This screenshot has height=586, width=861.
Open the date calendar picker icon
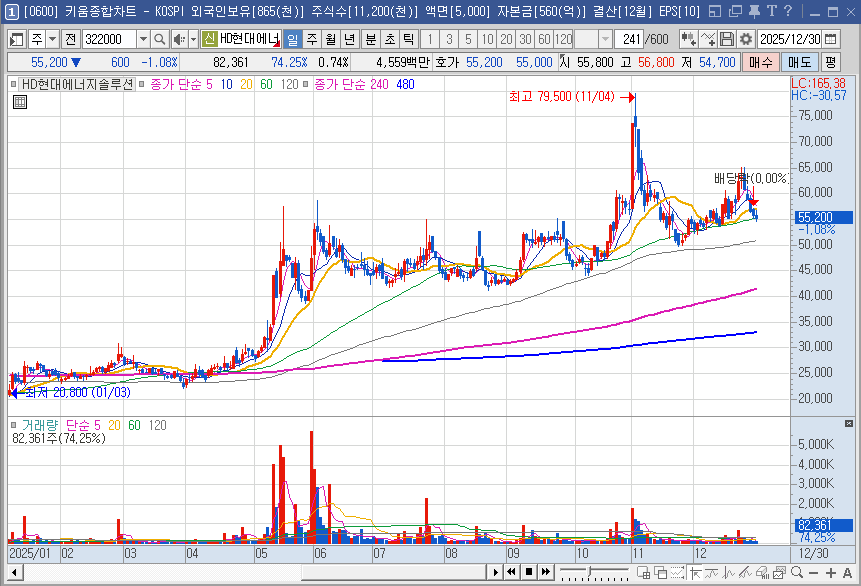pos(831,39)
